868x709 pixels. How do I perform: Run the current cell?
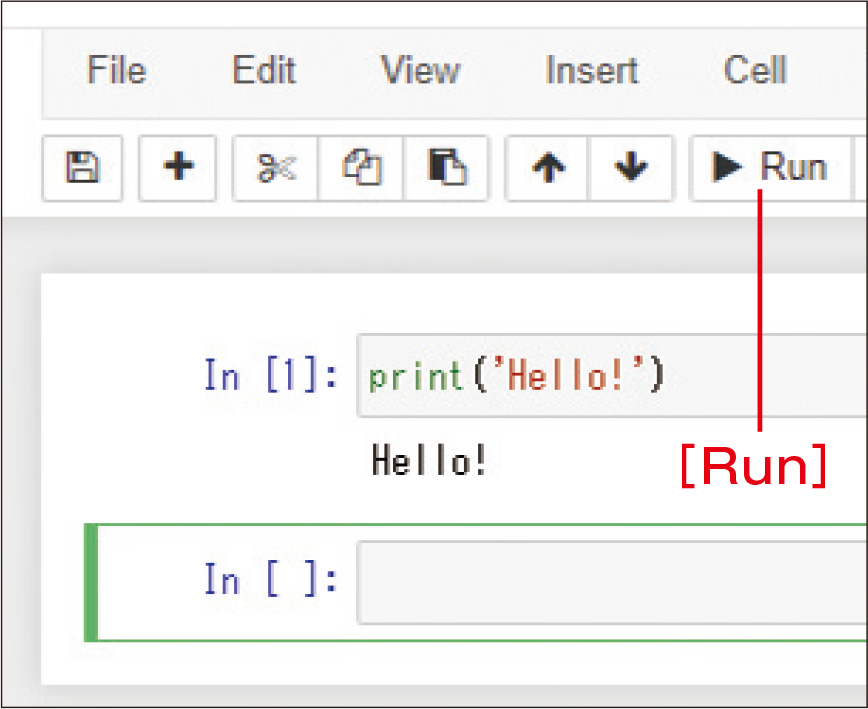tap(769, 167)
